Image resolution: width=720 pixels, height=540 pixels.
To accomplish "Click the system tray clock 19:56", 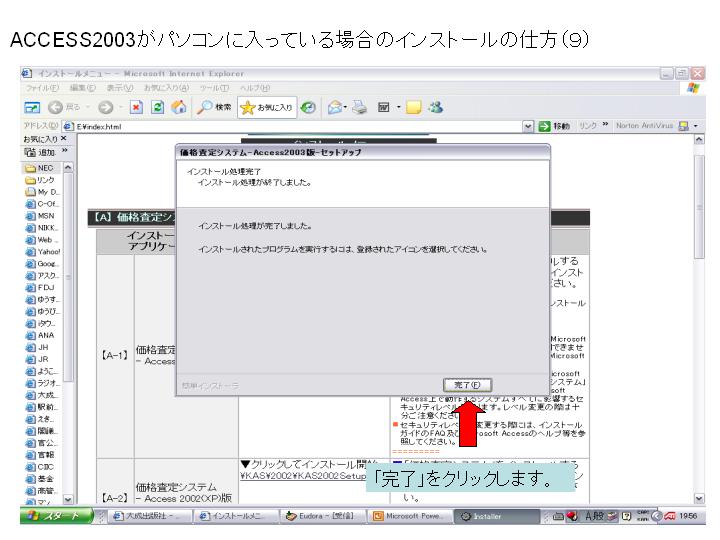I will pyautogui.click(x=687, y=516).
